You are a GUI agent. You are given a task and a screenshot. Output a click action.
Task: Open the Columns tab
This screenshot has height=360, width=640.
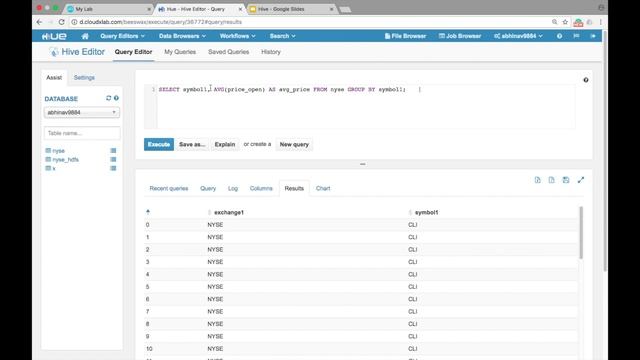point(261,188)
